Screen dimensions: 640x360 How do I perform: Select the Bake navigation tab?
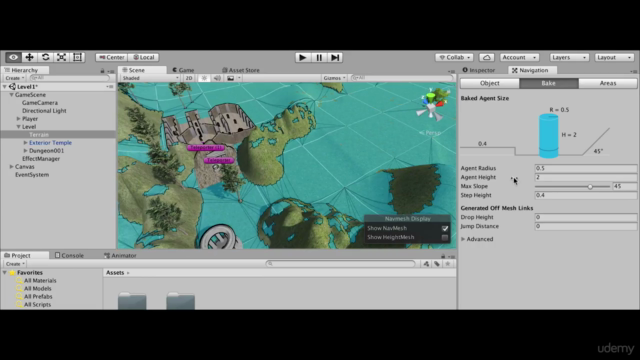pyautogui.click(x=549, y=83)
